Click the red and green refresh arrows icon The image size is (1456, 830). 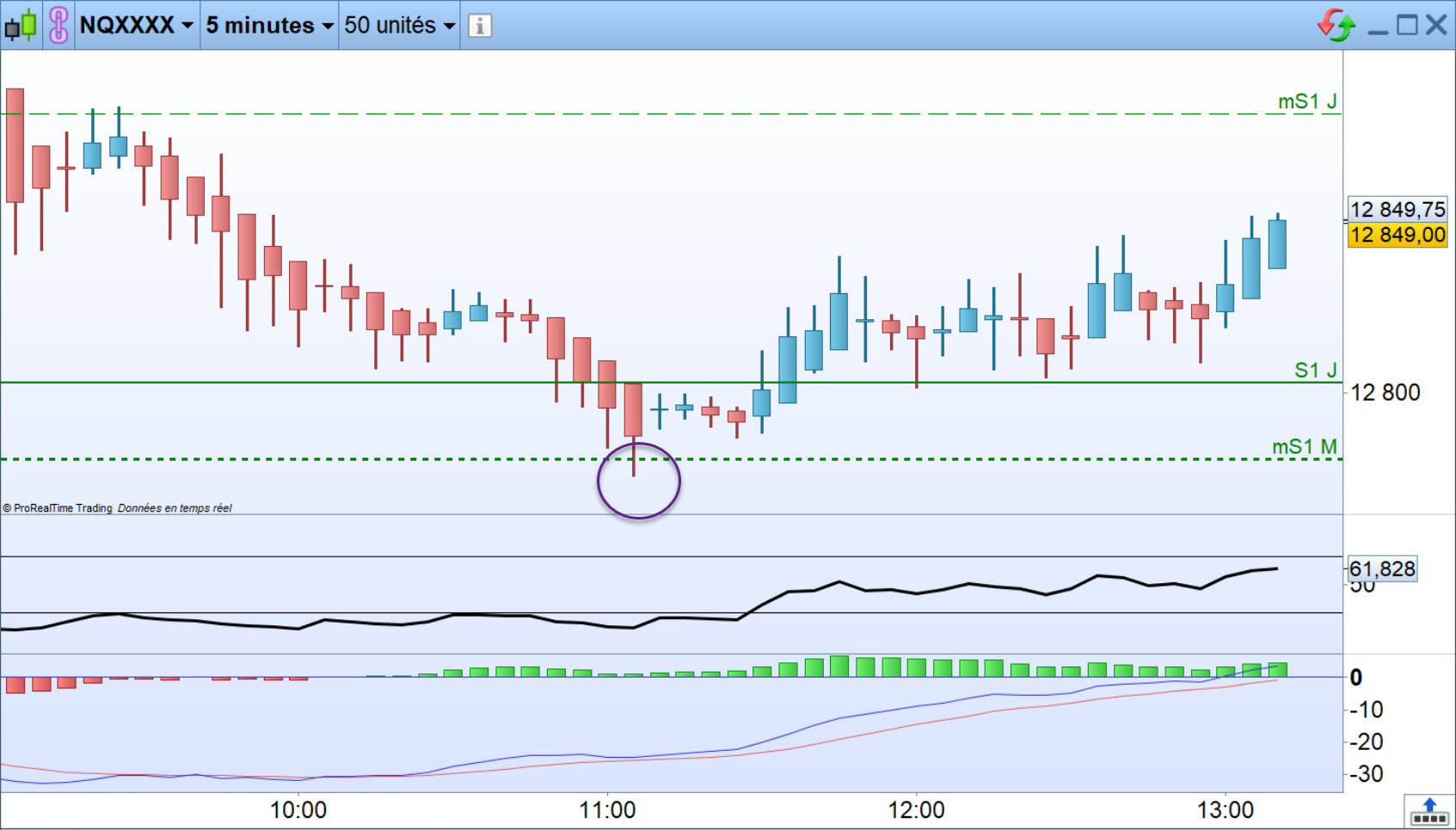pos(1336,25)
